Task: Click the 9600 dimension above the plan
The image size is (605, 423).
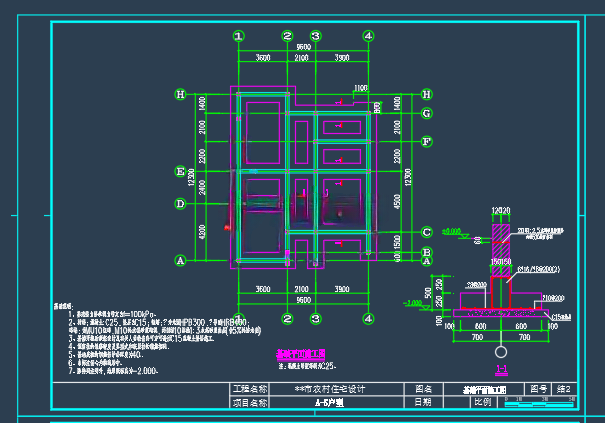Action: point(304,47)
